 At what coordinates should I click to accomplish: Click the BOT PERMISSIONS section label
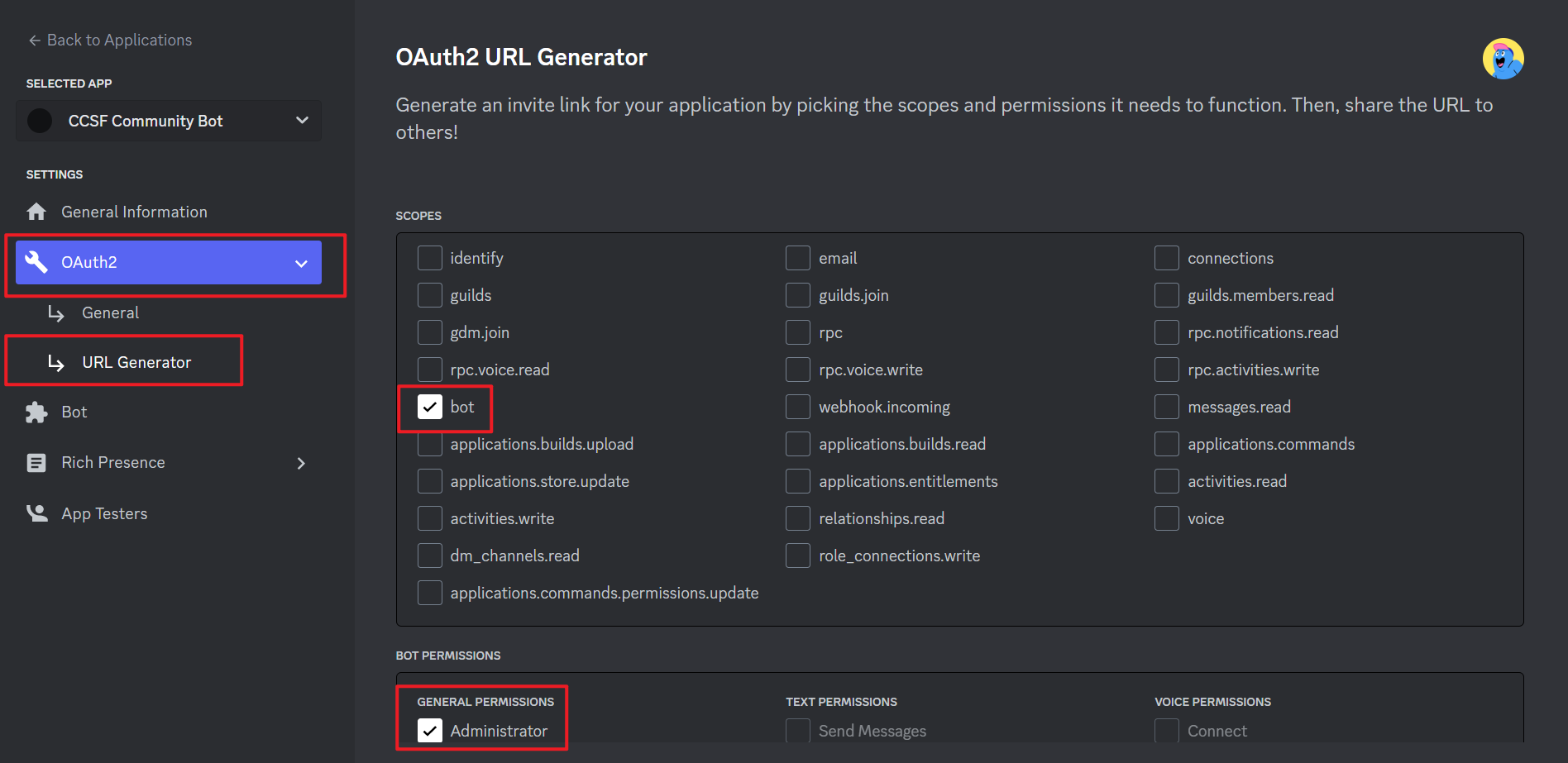coord(448,656)
